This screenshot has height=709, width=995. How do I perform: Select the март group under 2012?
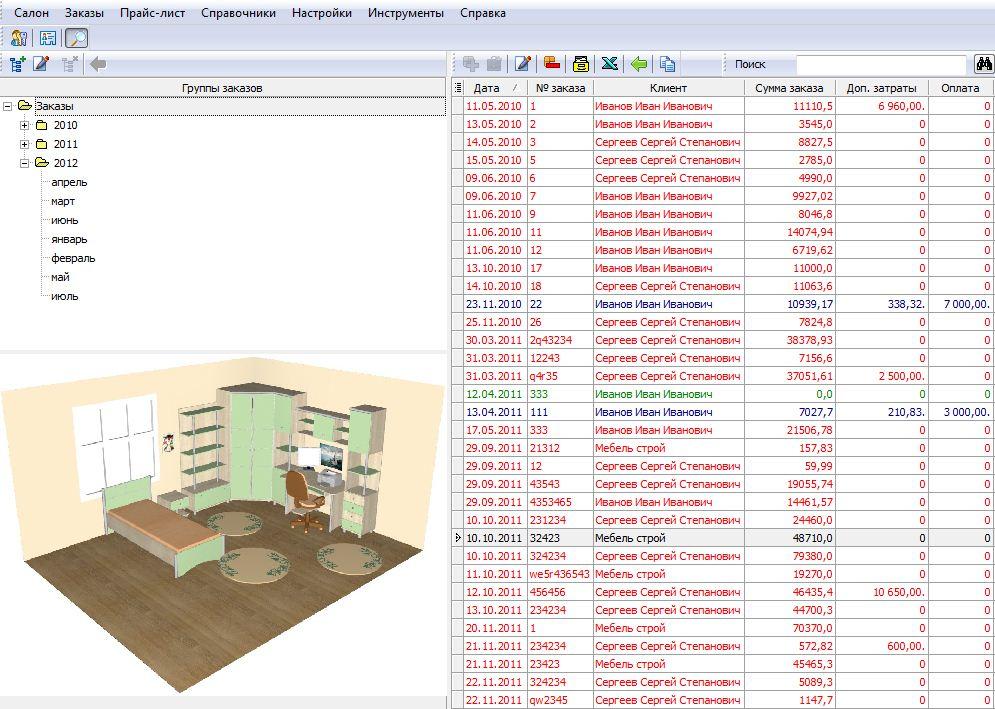63,201
